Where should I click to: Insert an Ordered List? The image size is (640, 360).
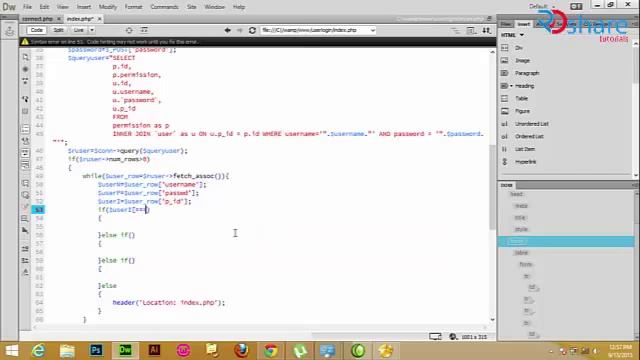529,136
